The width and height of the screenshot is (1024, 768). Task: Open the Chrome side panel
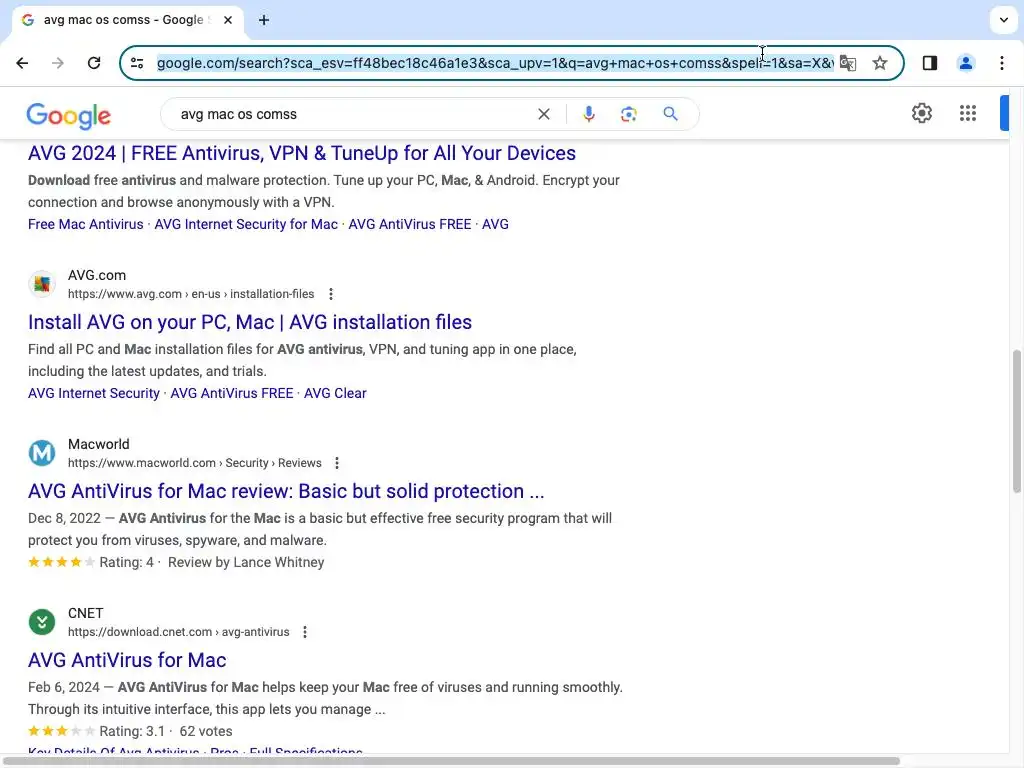[929, 63]
